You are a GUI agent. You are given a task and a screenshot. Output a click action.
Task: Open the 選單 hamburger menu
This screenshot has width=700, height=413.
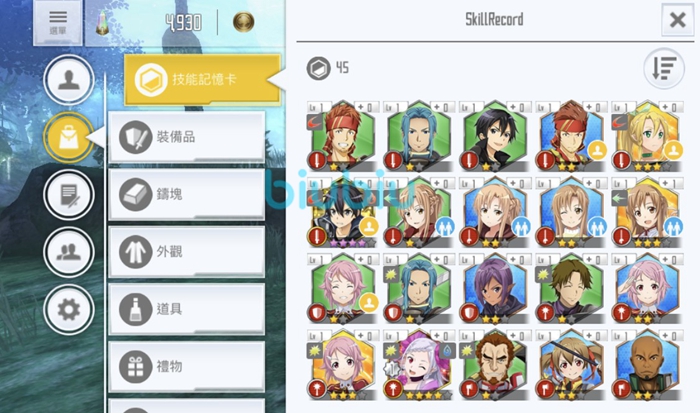[58, 22]
